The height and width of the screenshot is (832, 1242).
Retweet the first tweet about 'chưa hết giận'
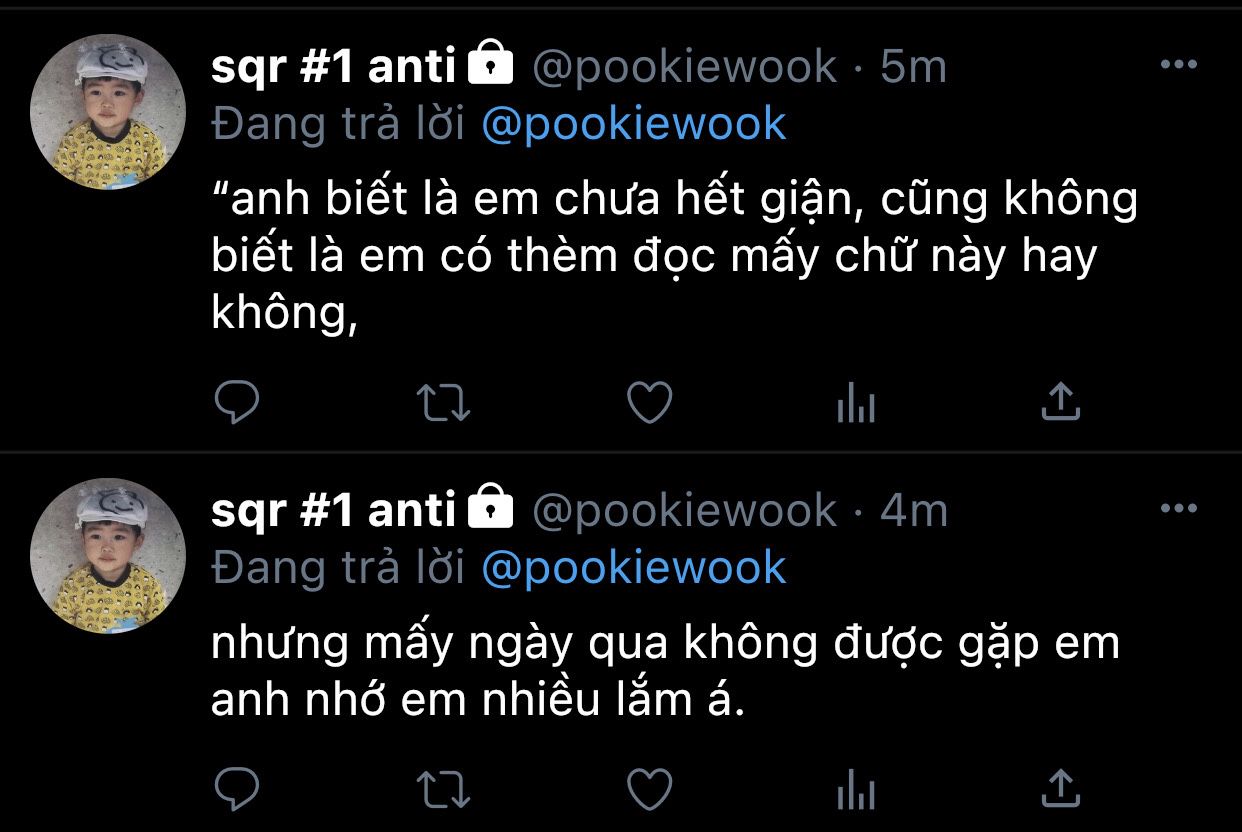click(x=443, y=402)
